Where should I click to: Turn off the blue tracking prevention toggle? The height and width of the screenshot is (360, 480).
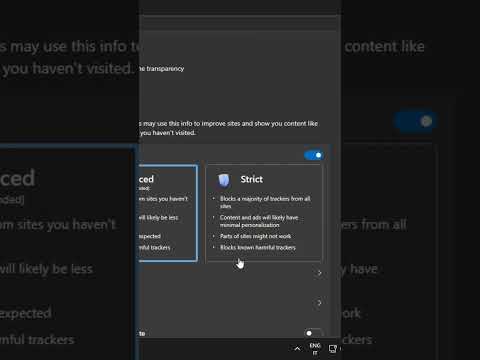coord(314,155)
